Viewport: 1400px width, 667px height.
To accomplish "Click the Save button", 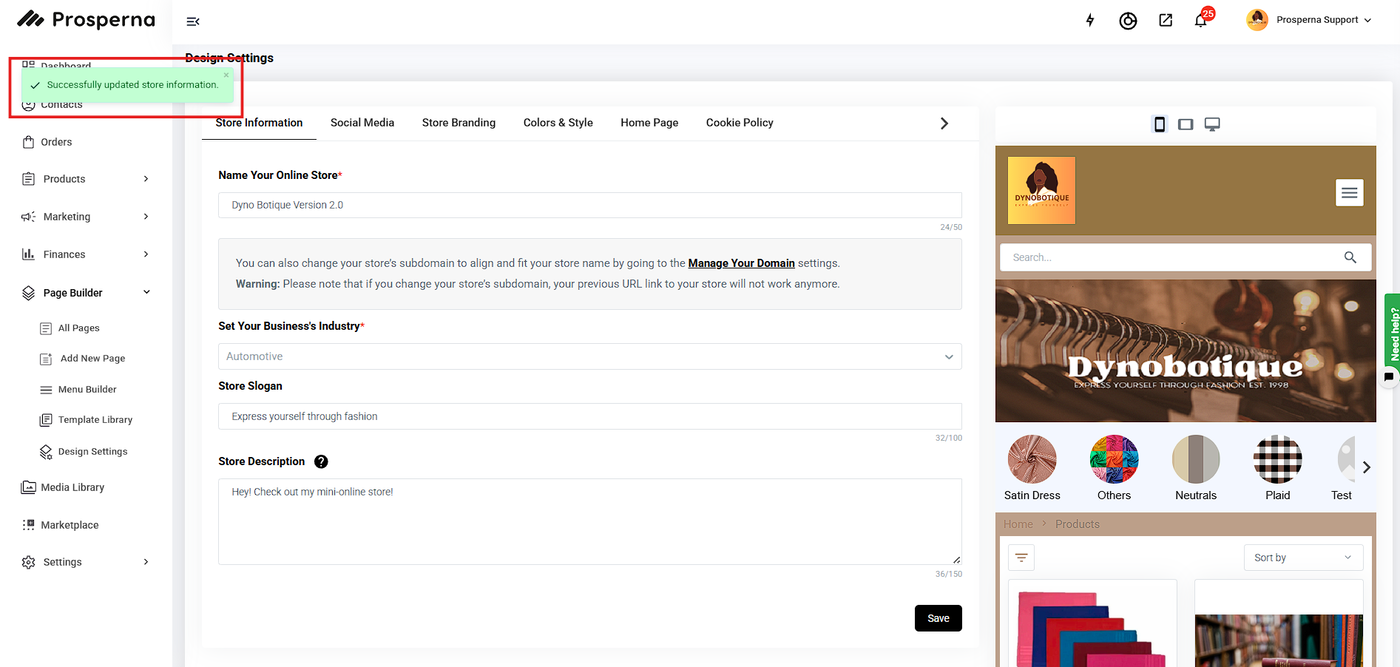I will point(938,618).
